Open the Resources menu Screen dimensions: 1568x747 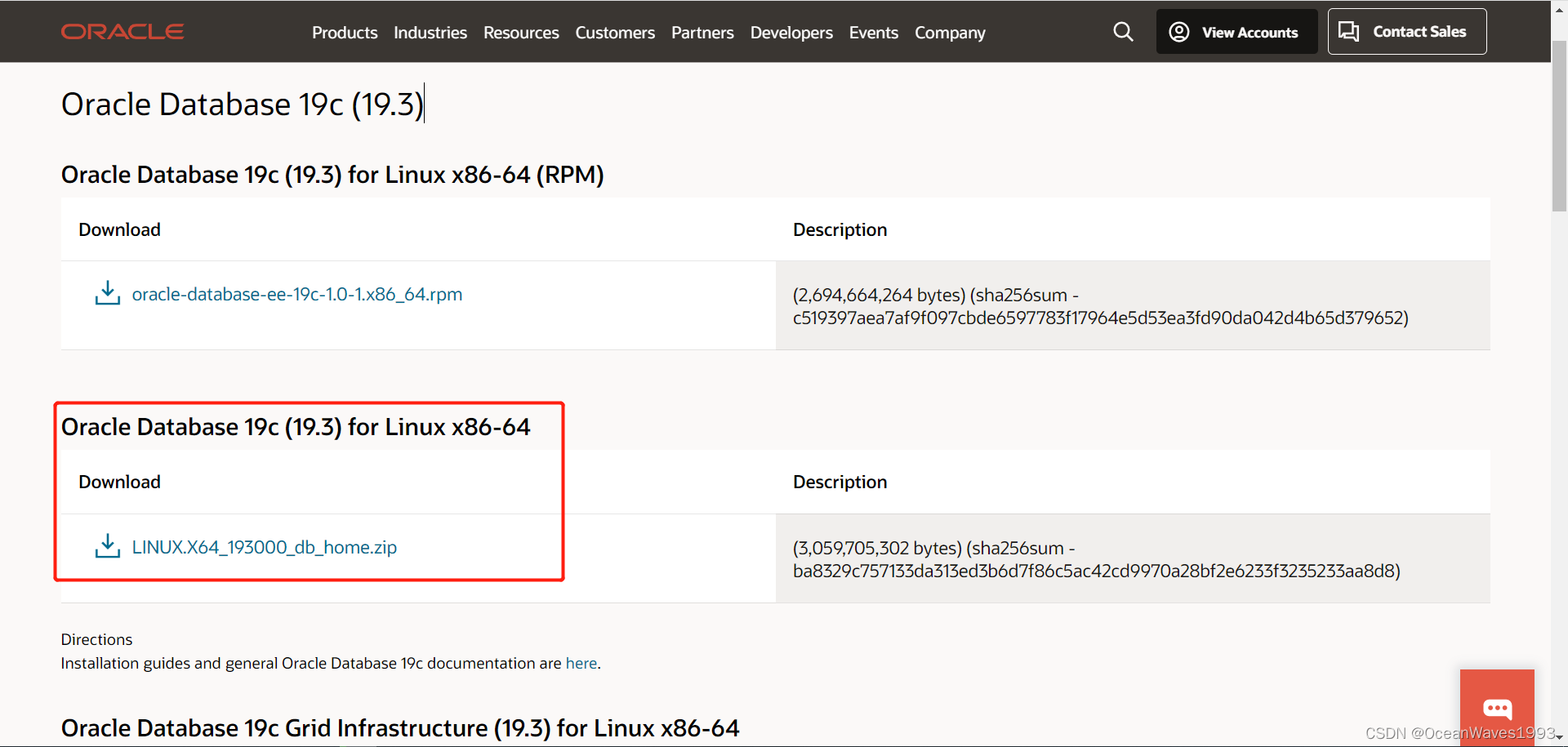coord(521,33)
